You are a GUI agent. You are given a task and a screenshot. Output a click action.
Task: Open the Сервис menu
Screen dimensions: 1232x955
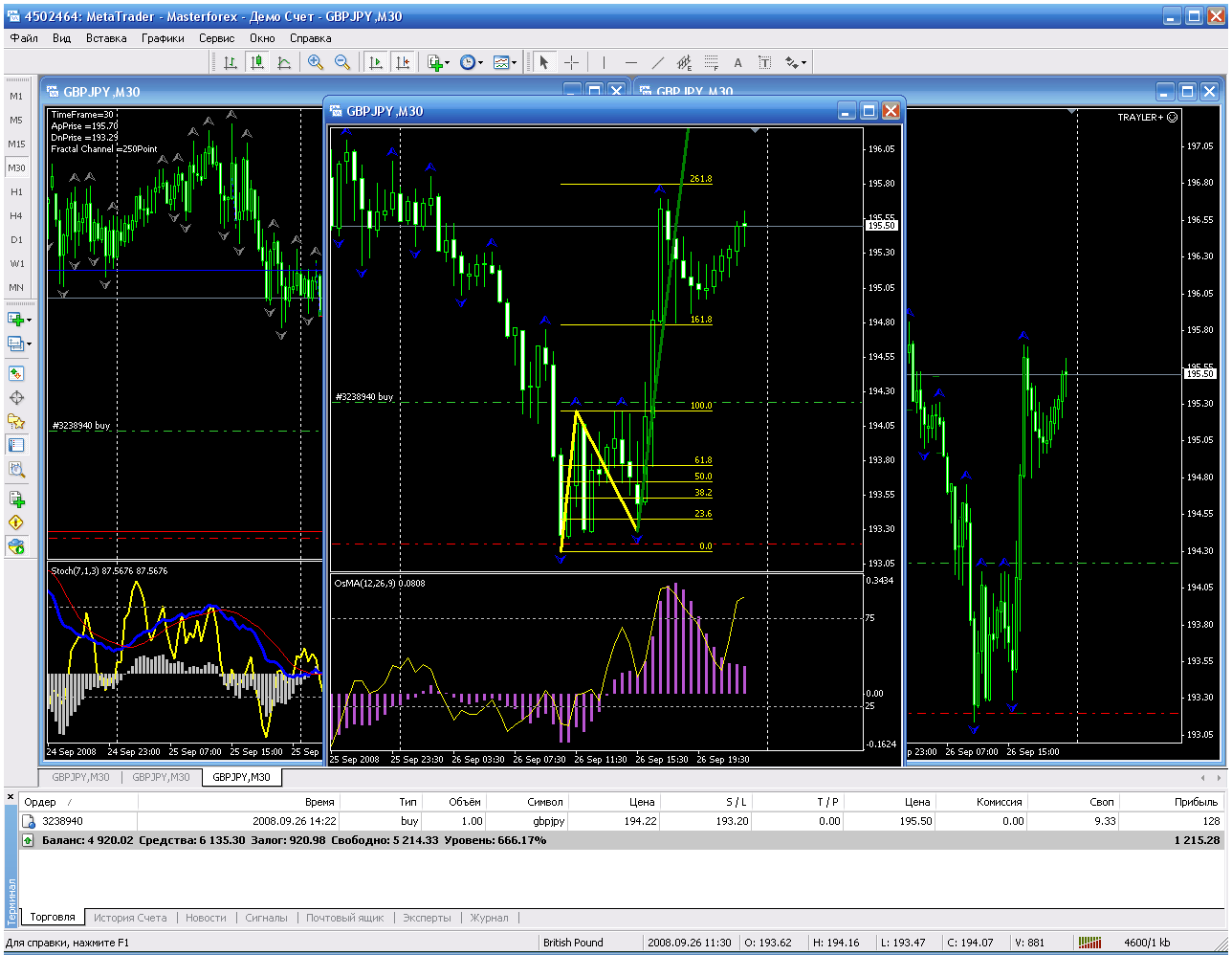click(x=217, y=38)
